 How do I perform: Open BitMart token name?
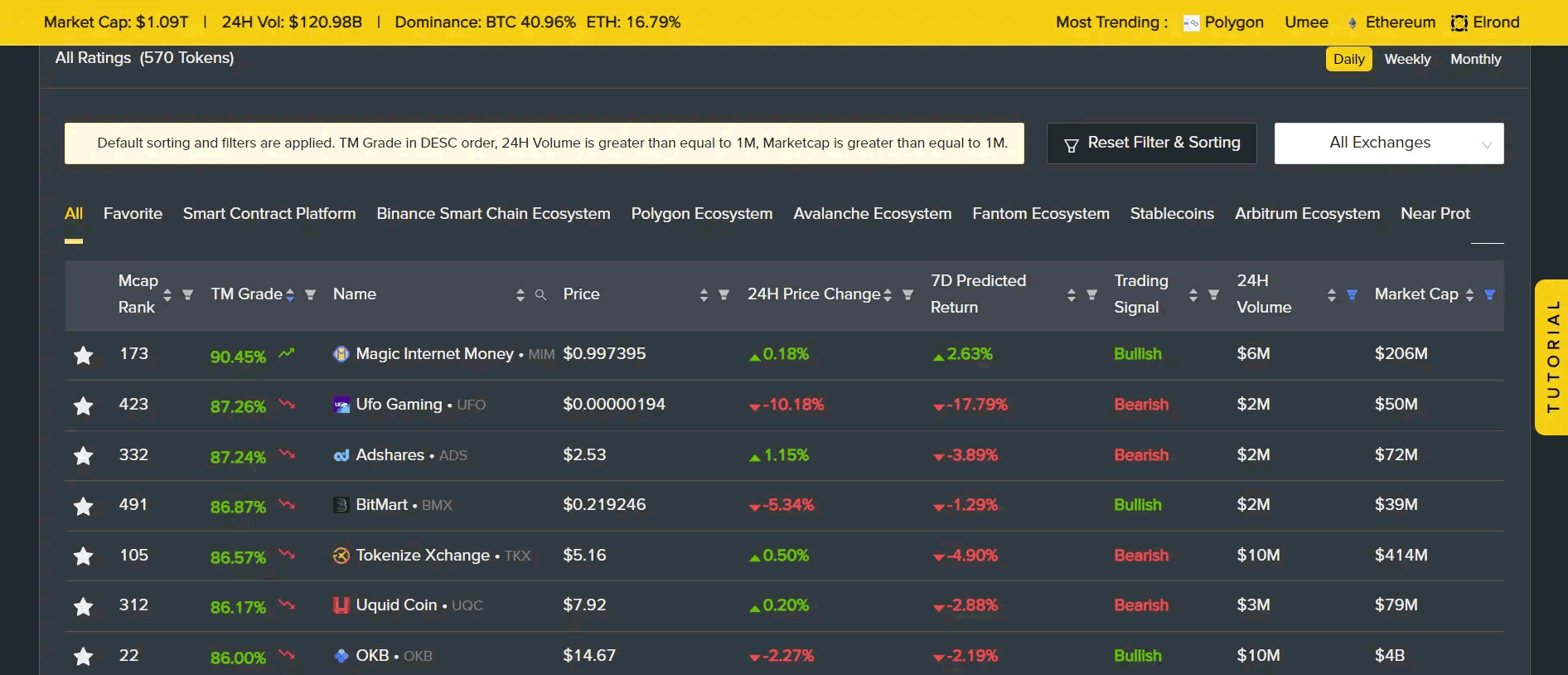point(382,505)
